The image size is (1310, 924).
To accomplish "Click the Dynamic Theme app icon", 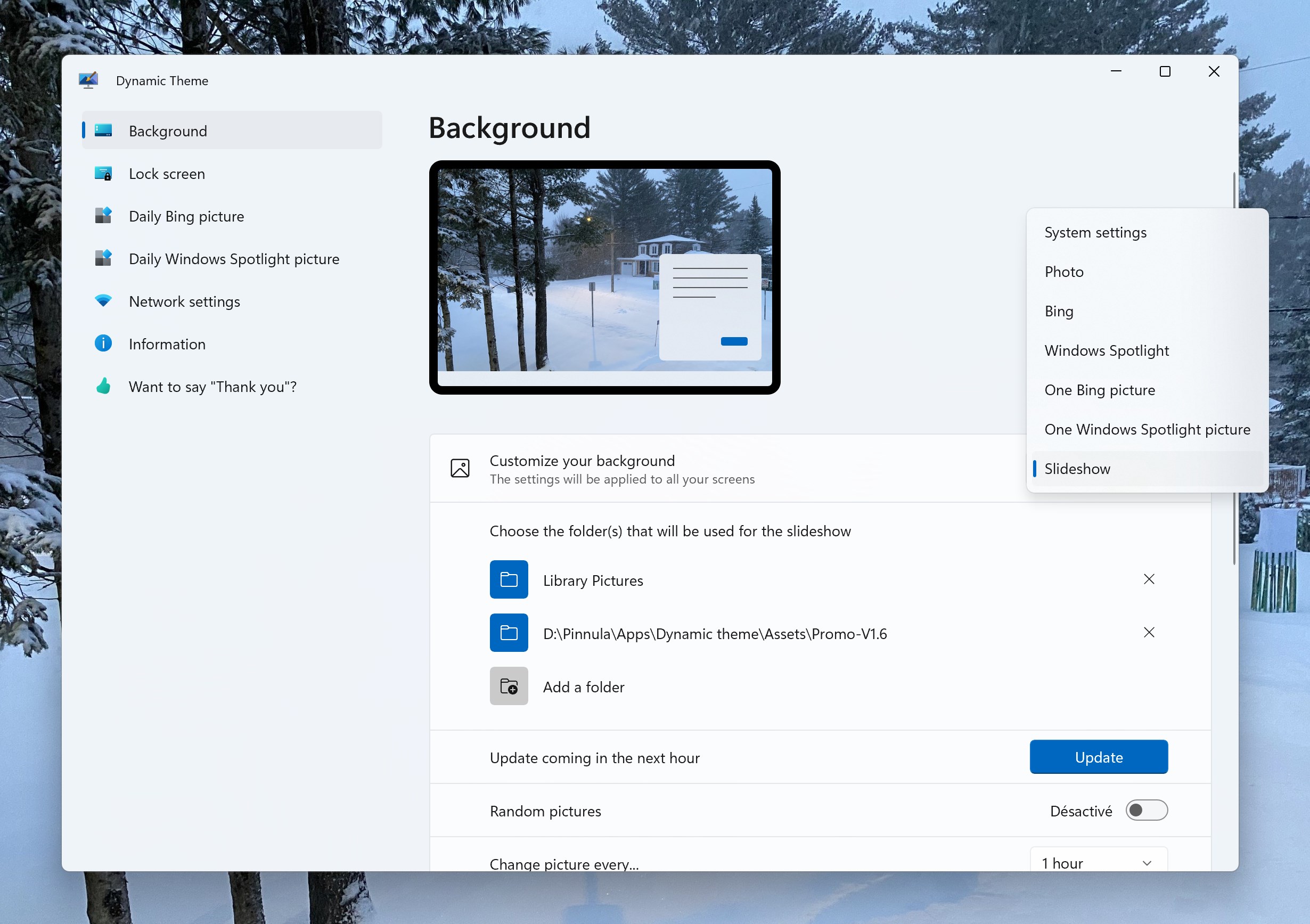I will click(88, 80).
